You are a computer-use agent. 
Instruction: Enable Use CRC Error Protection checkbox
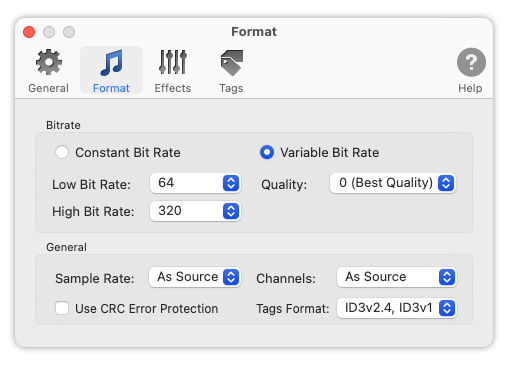62,308
